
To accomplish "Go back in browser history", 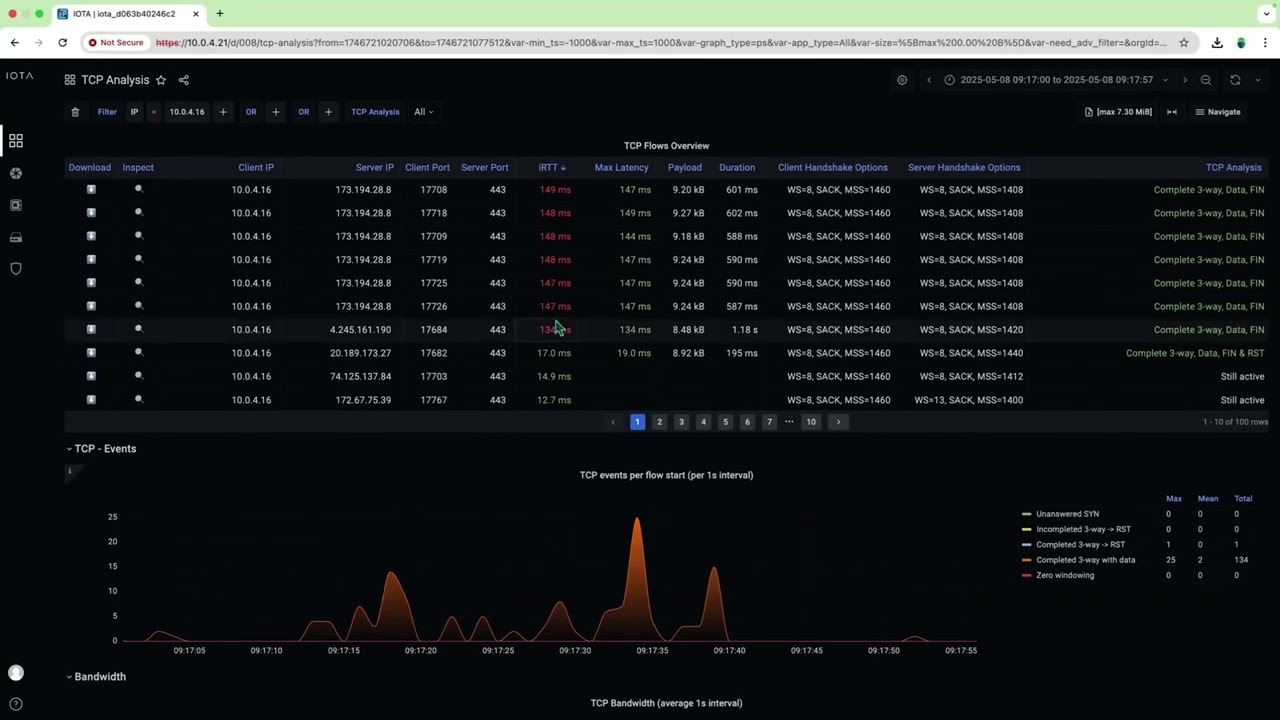I will pos(14,43).
